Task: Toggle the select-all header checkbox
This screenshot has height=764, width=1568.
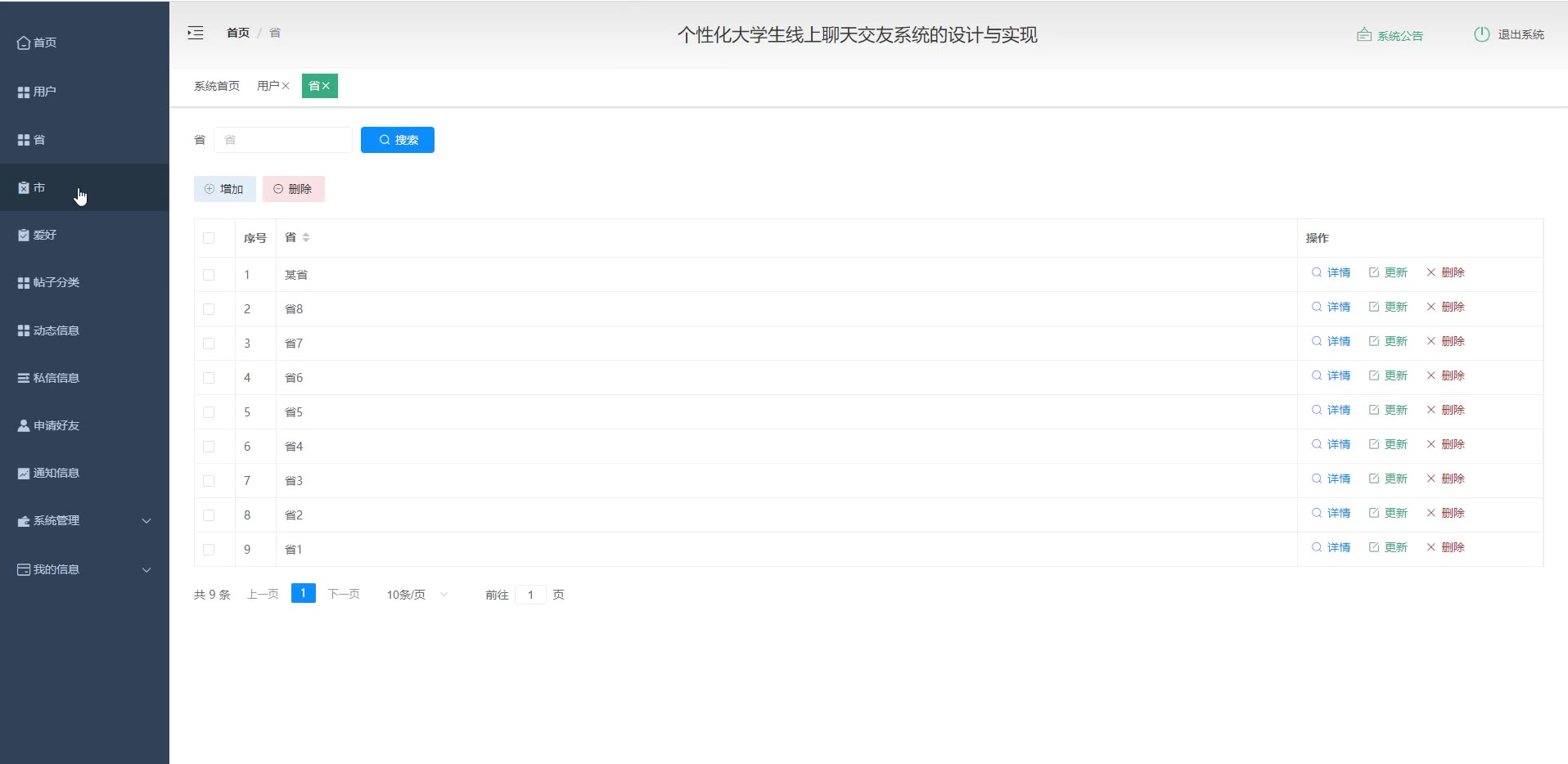Action: click(x=209, y=238)
